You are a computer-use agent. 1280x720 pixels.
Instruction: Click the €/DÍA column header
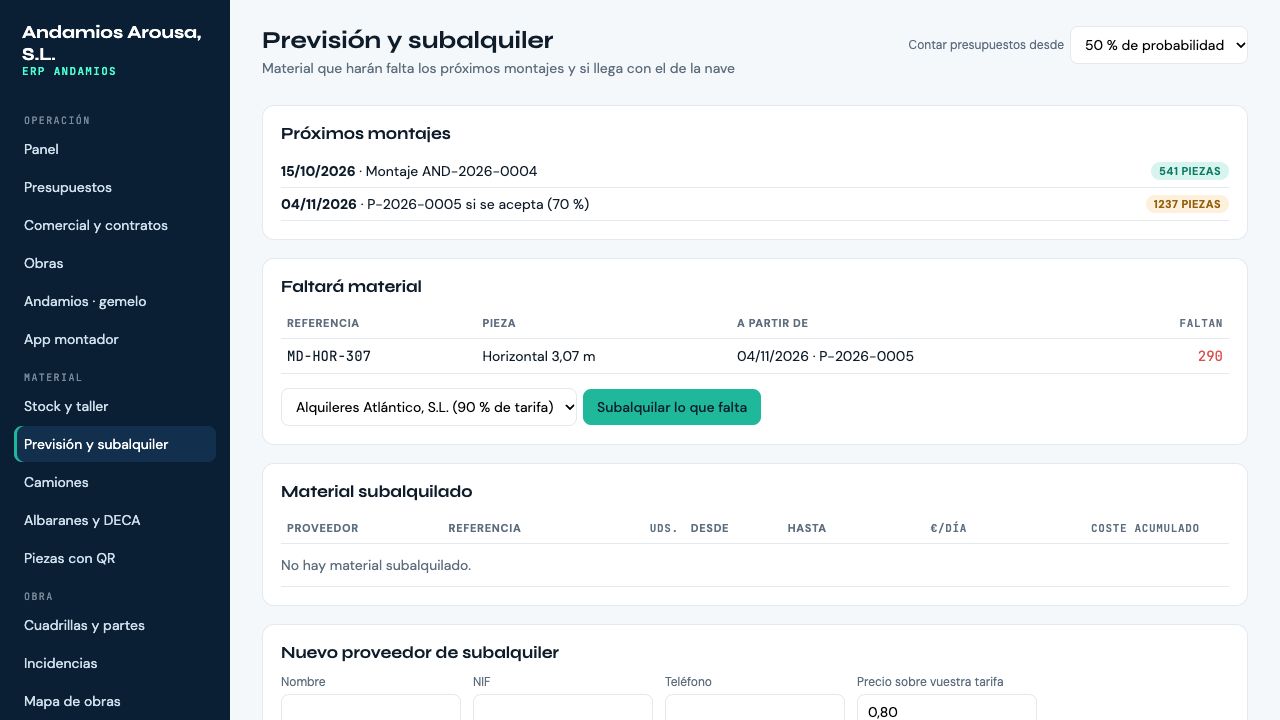tap(948, 528)
